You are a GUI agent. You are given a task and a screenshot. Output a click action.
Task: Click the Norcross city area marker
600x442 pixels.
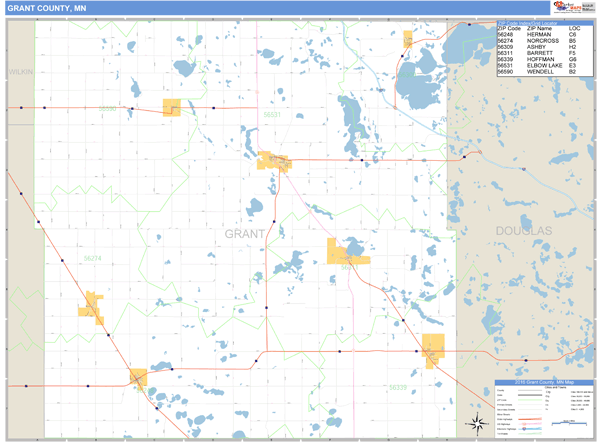tap(136, 377)
